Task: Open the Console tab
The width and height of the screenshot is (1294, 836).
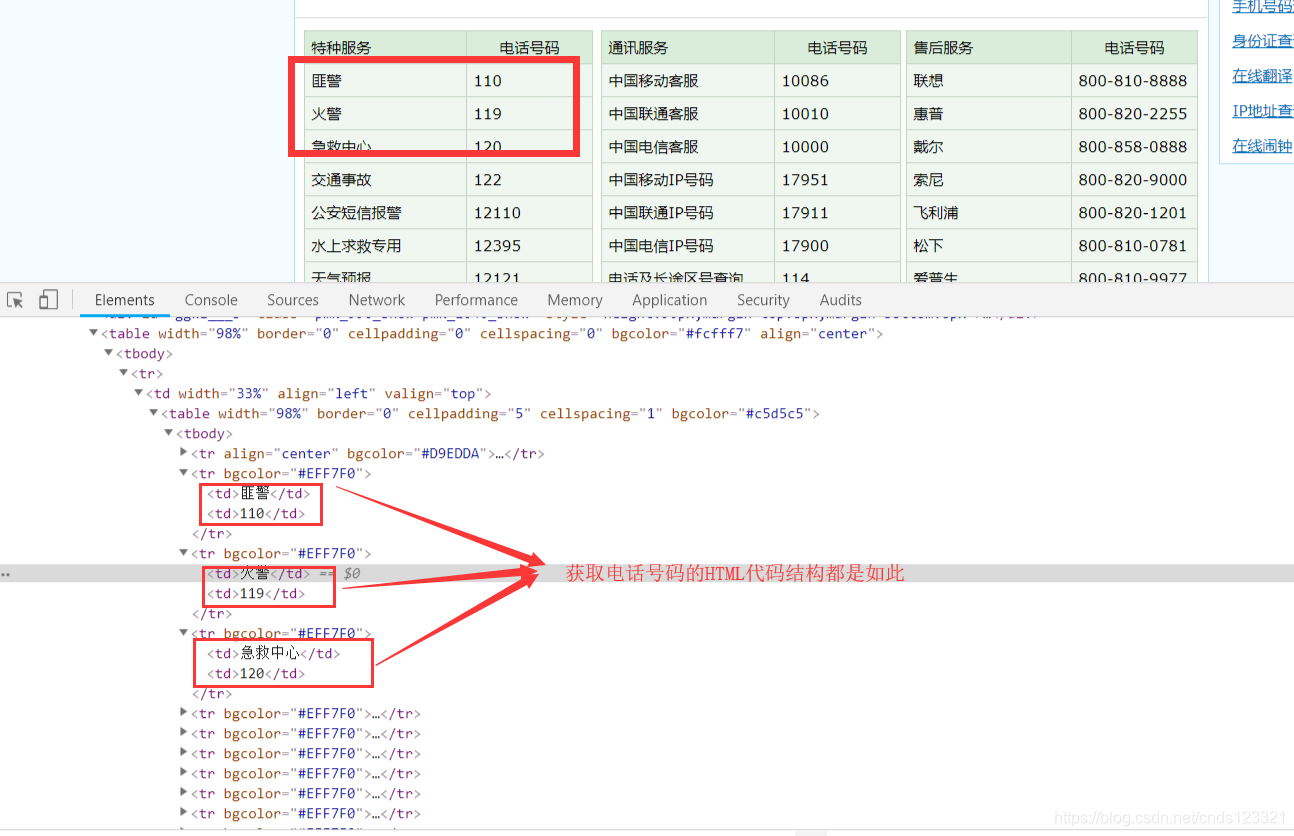Action: click(x=211, y=300)
